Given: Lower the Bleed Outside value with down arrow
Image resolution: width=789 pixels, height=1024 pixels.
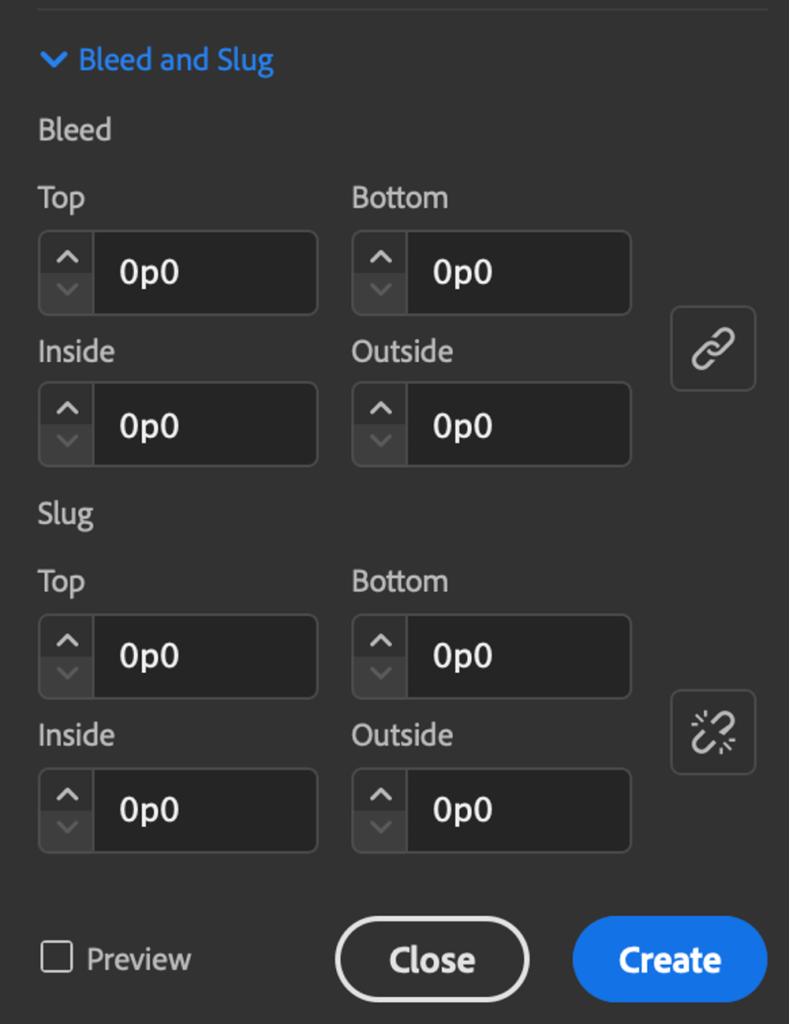Looking at the screenshot, I should (379, 441).
